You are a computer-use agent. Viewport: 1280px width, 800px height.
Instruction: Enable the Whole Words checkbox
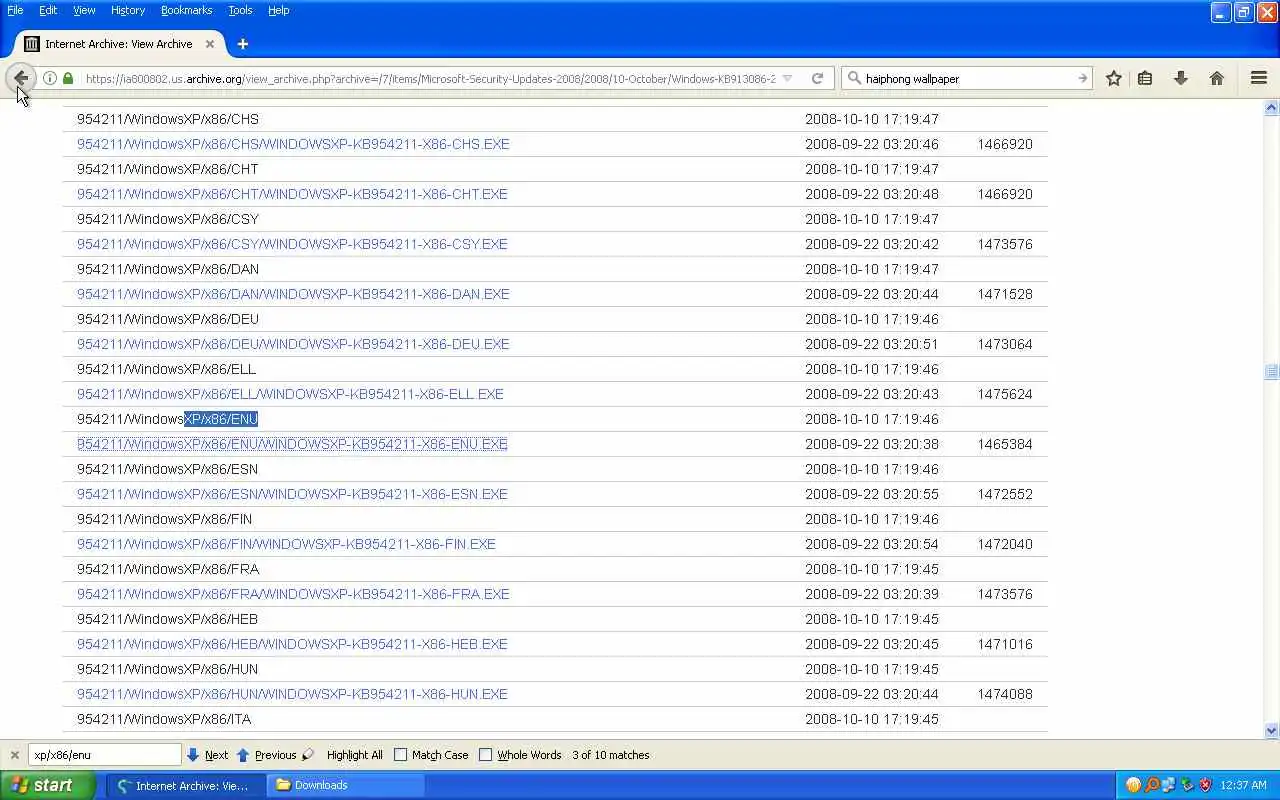(486, 755)
